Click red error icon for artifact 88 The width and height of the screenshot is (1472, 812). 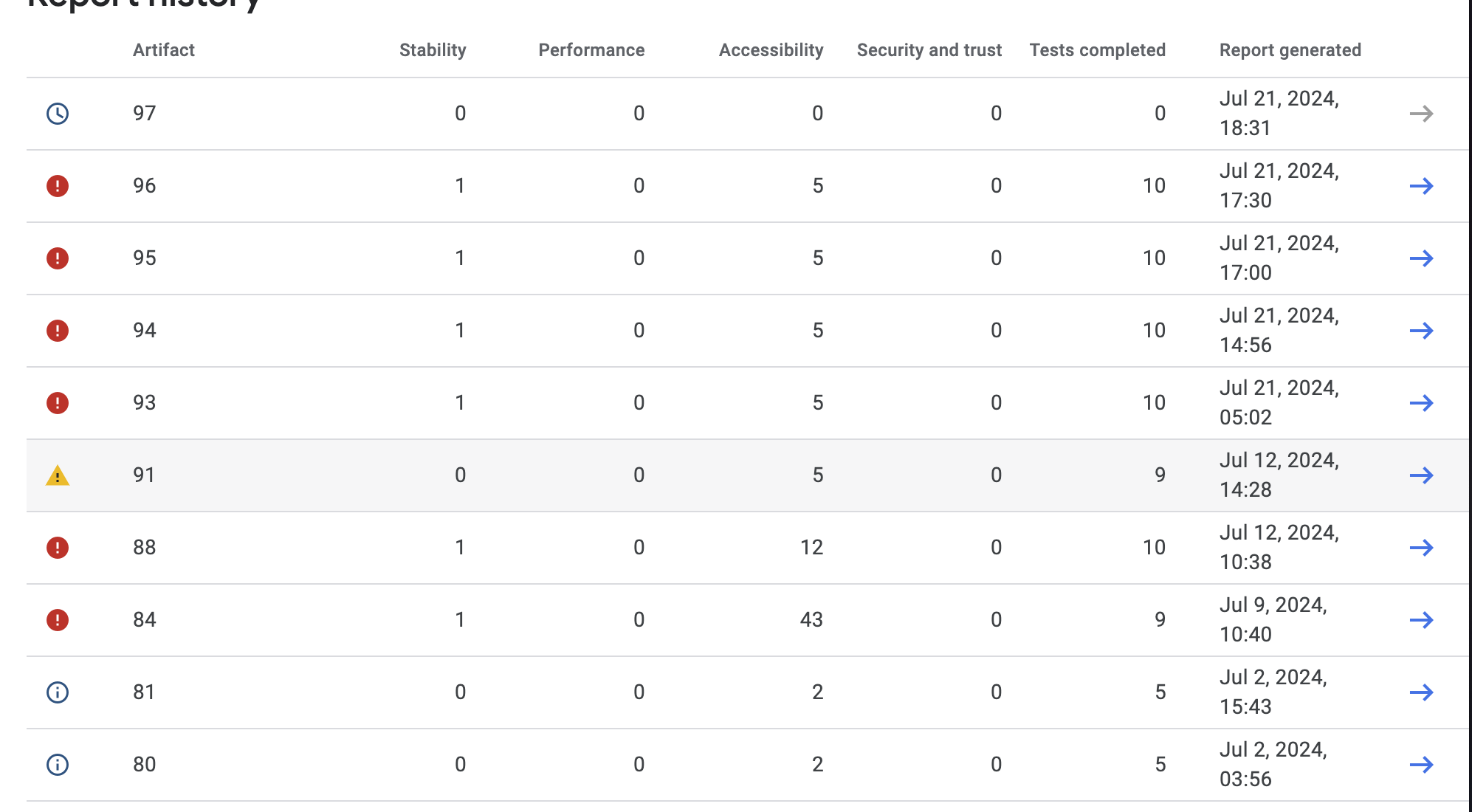pos(58,548)
